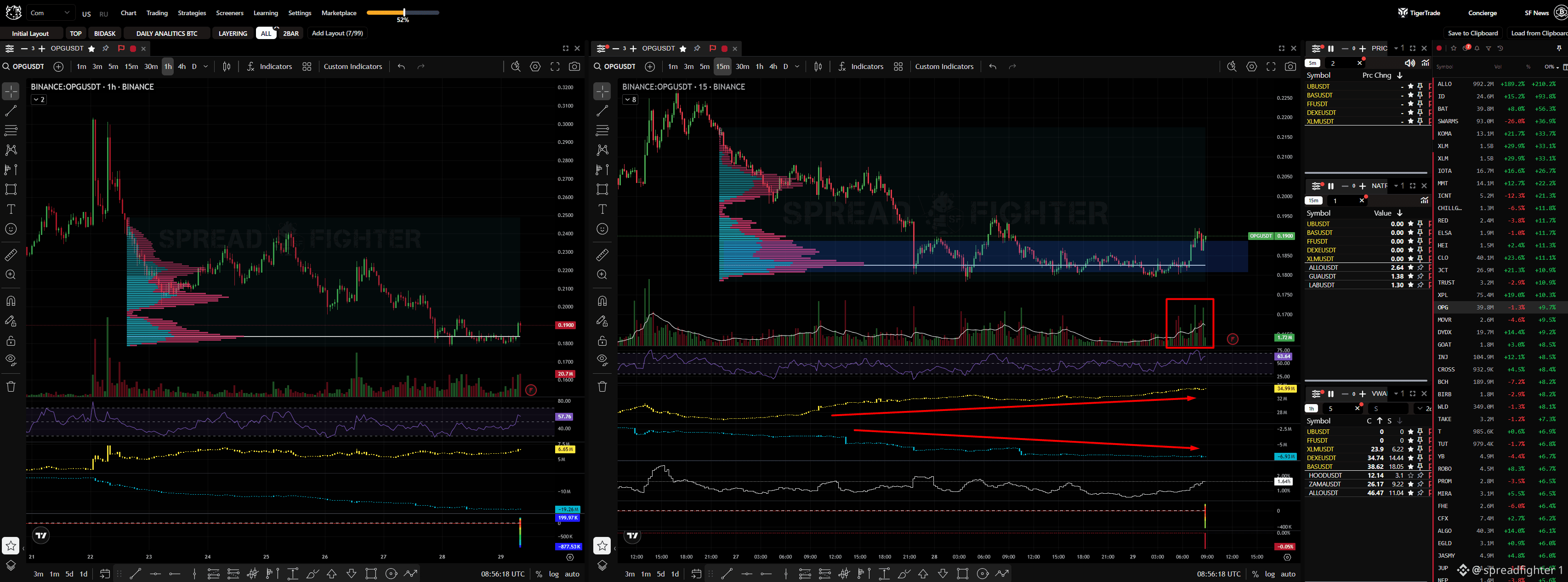
Task: Open the Screeners menu
Action: tap(229, 13)
